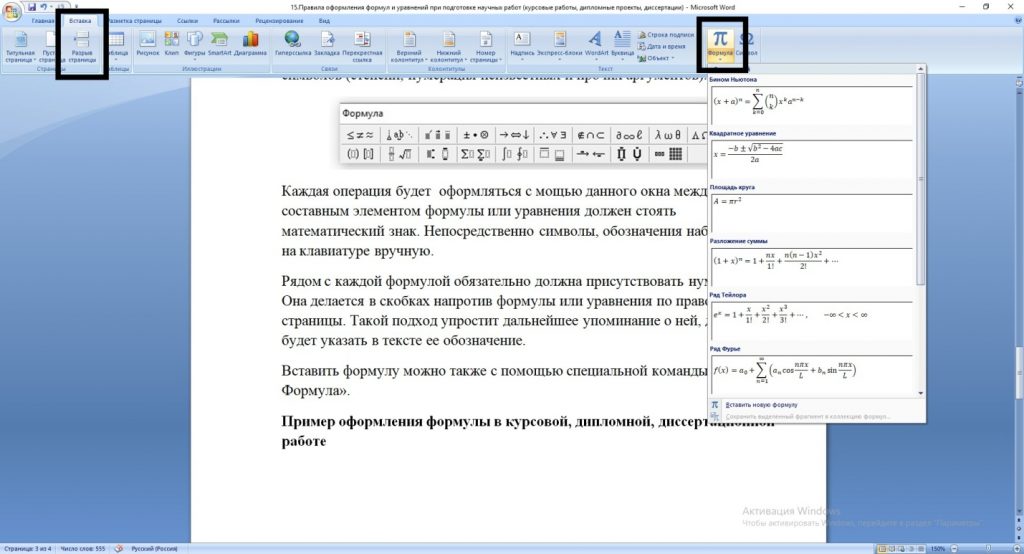
Task: Expand the Номер страницы dropdown
Action: pyautogui.click(x=486, y=44)
